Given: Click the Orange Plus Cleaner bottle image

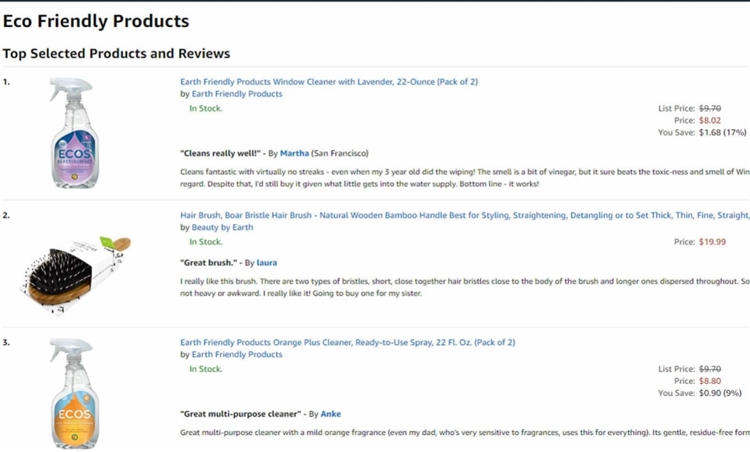Looking at the screenshot, I should (74, 393).
